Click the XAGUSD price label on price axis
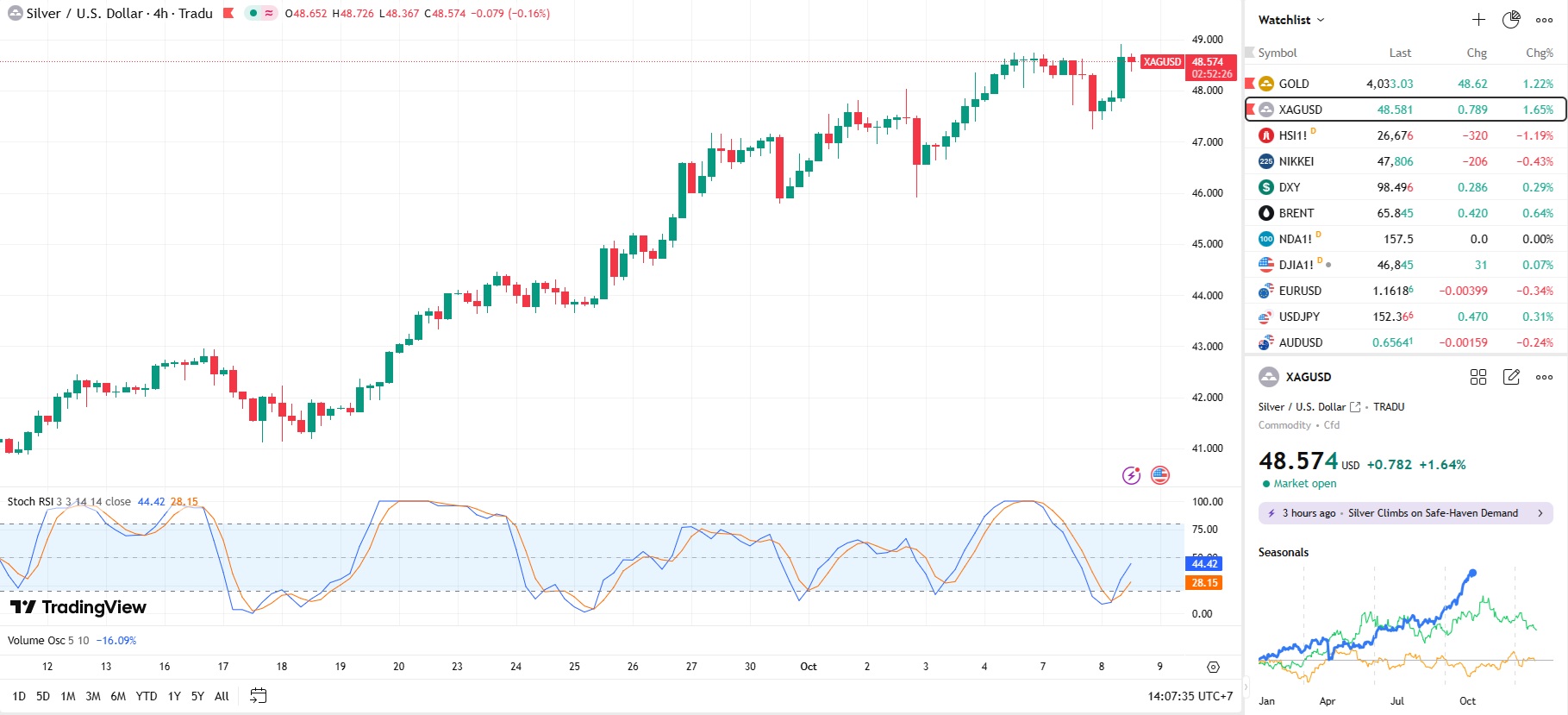 pyautogui.click(x=1162, y=62)
